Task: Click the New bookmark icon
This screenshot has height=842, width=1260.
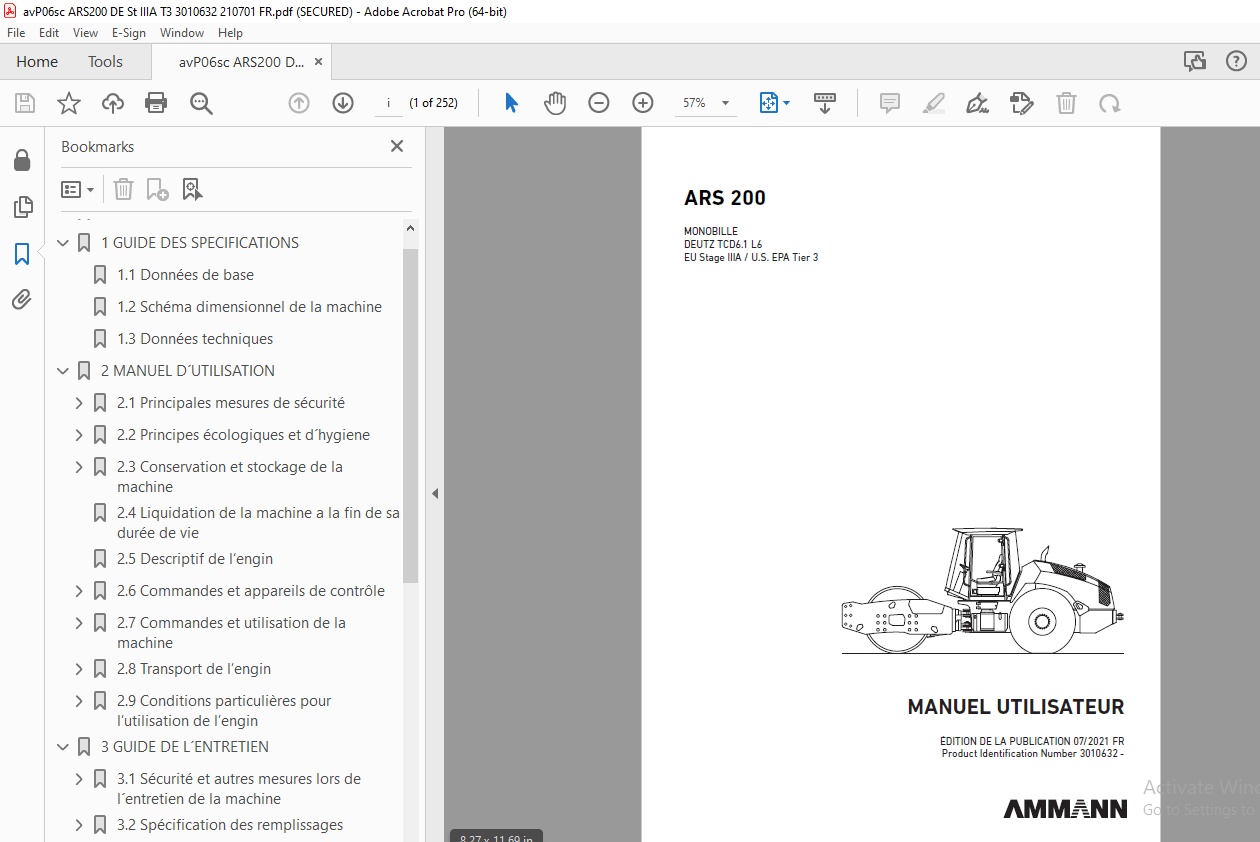Action: tap(157, 189)
